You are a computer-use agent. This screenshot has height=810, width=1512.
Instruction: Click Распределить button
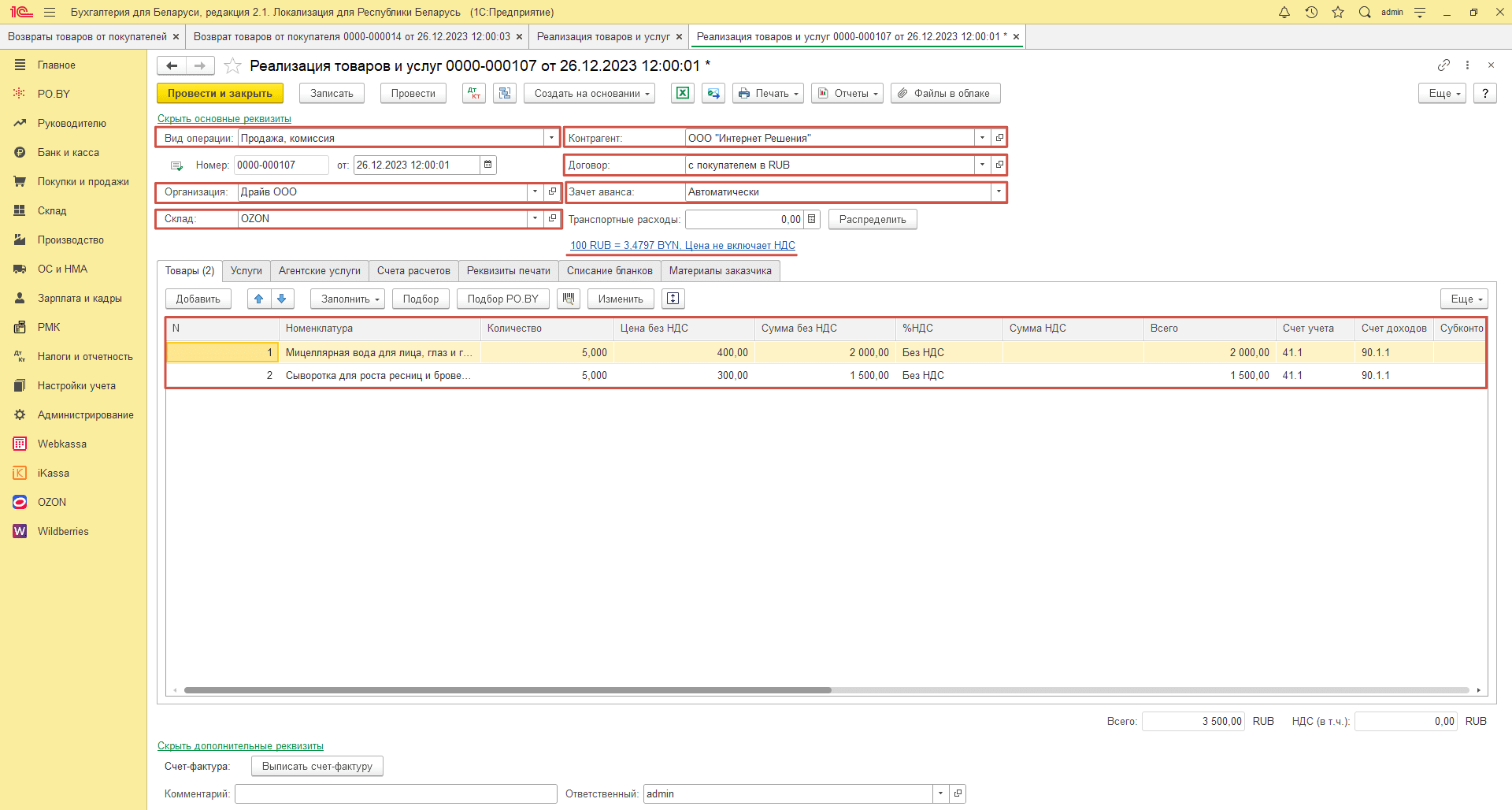tap(873, 219)
